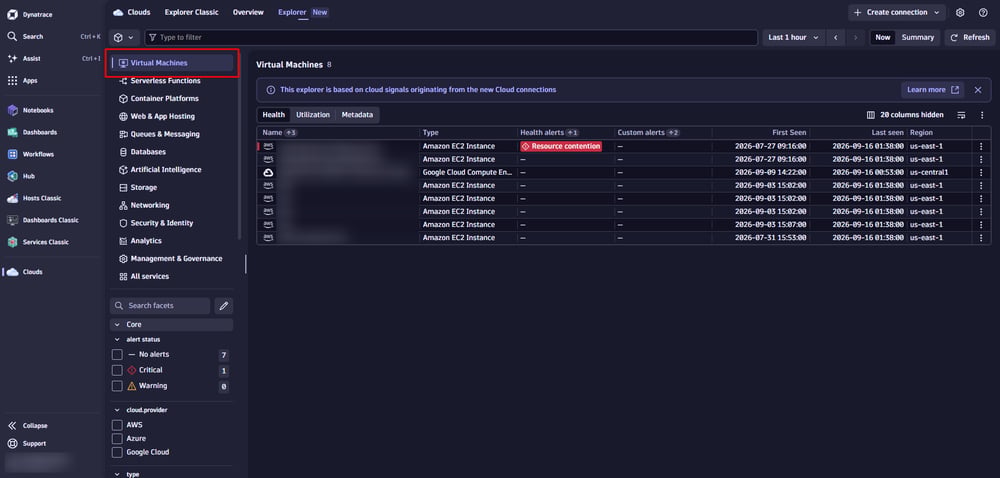This screenshot has height=478, width=1000.
Task: Check the AWS cloud provider filter
Action: (117, 425)
